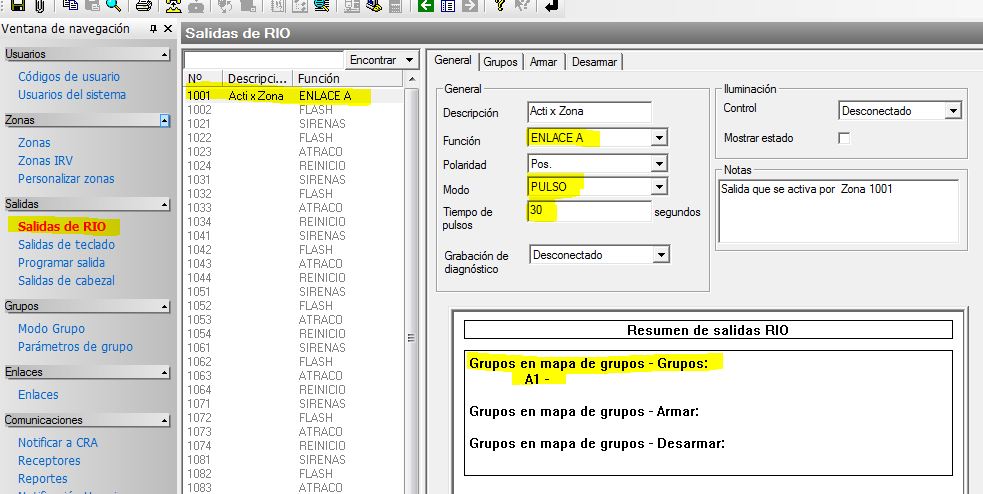Open the Función dropdown showing ENLACE A

pos(659,137)
